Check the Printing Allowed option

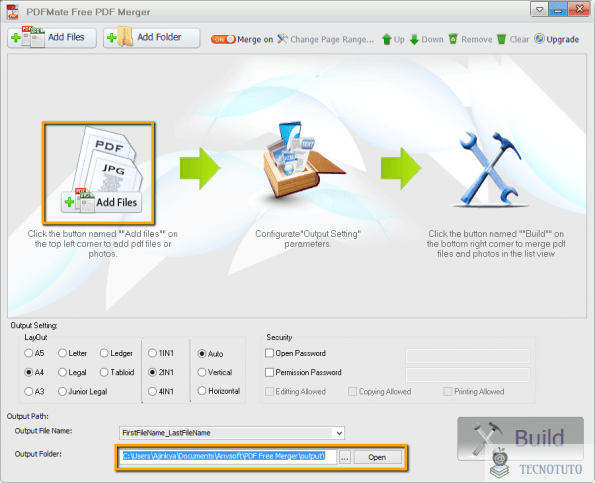coord(448,391)
